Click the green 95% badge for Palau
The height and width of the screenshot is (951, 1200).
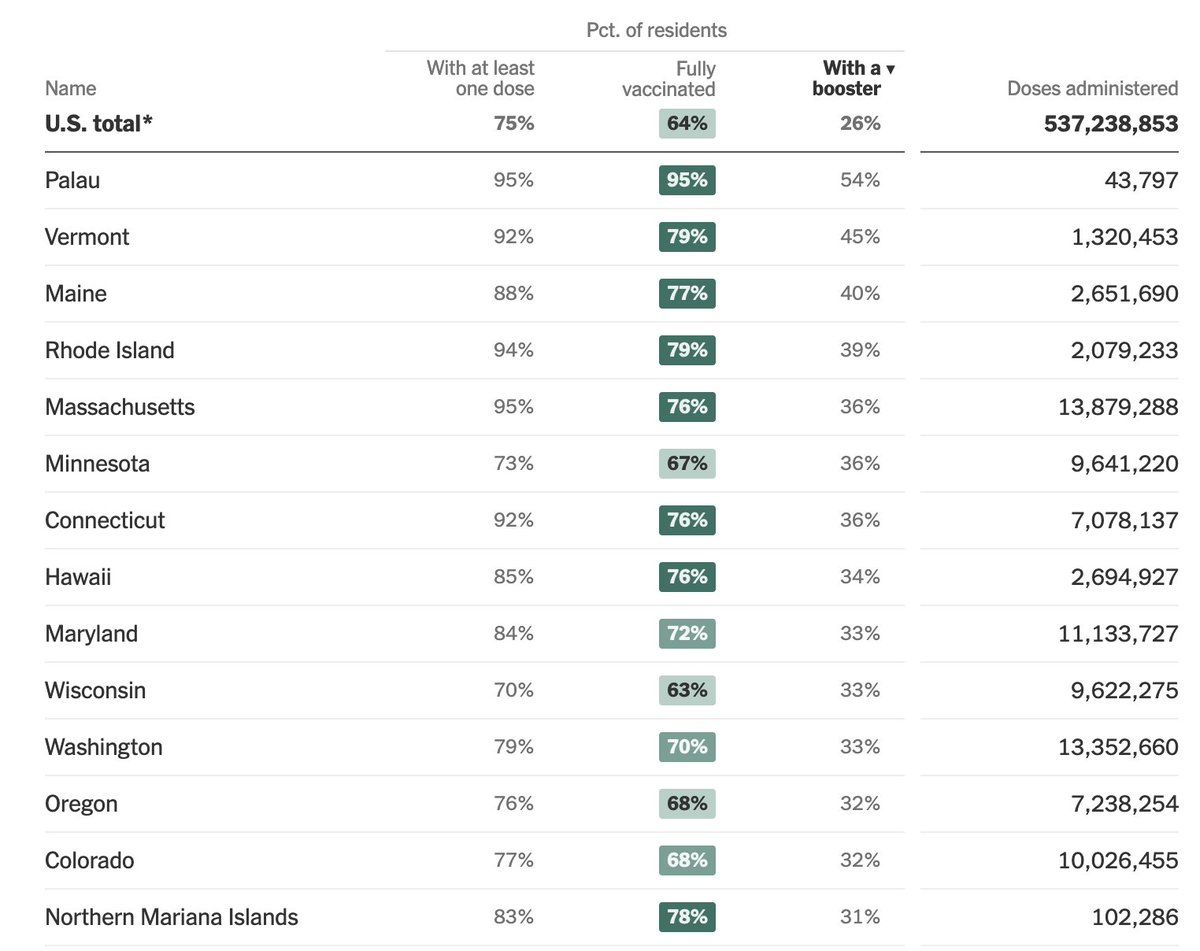(x=687, y=180)
